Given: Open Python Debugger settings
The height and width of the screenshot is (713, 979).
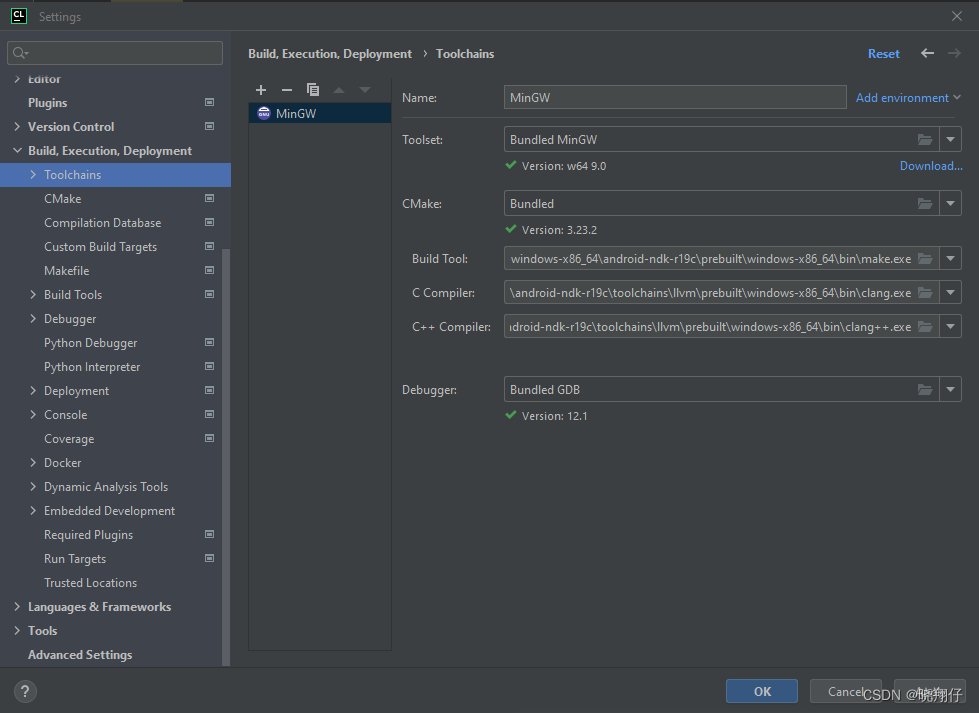Looking at the screenshot, I should tap(91, 343).
